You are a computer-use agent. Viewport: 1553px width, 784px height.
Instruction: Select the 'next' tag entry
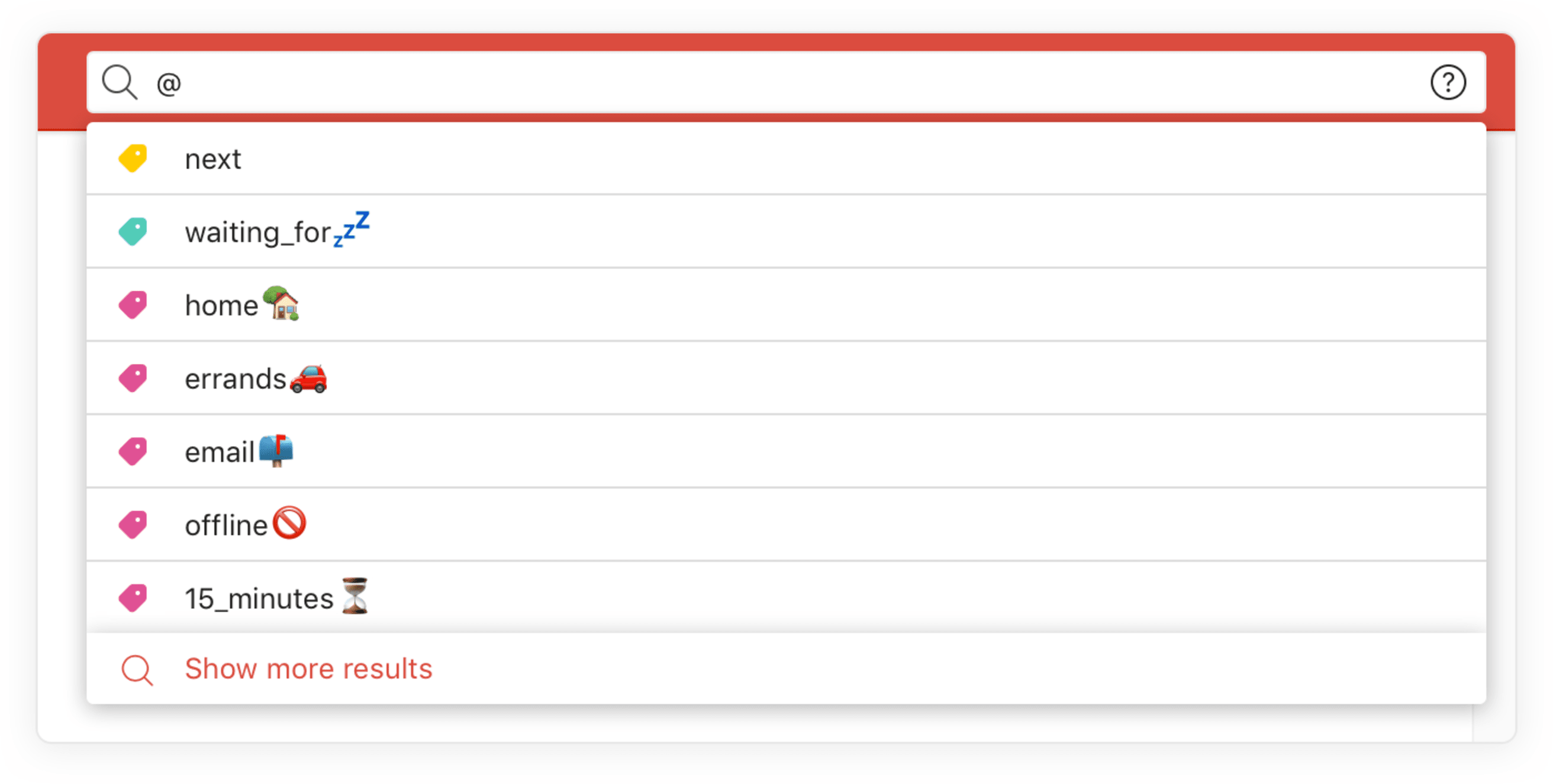[x=776, y=157]
